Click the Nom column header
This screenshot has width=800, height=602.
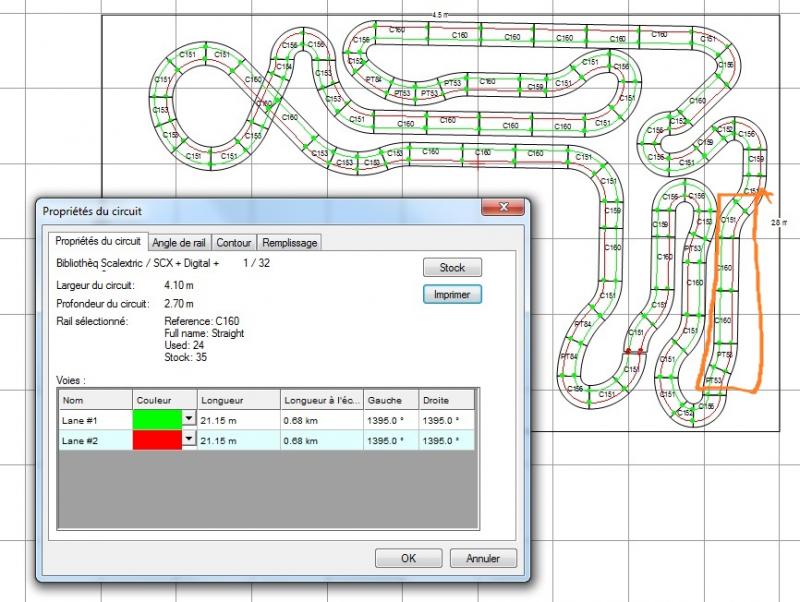click(x=95, y=398)
